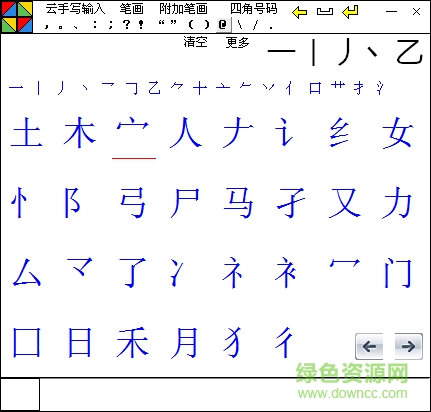The image size is (431, 412).
Task: Choose the 阝 radical
Action: click(72, 202)
